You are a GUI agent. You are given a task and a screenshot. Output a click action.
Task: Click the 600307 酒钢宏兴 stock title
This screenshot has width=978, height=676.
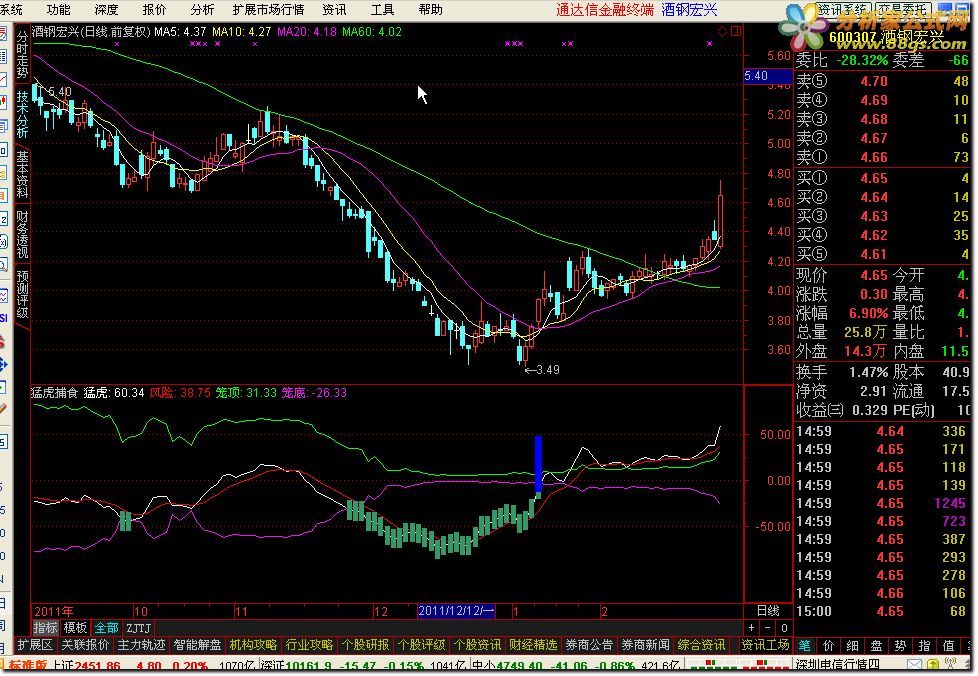click(x=886, y=37)
